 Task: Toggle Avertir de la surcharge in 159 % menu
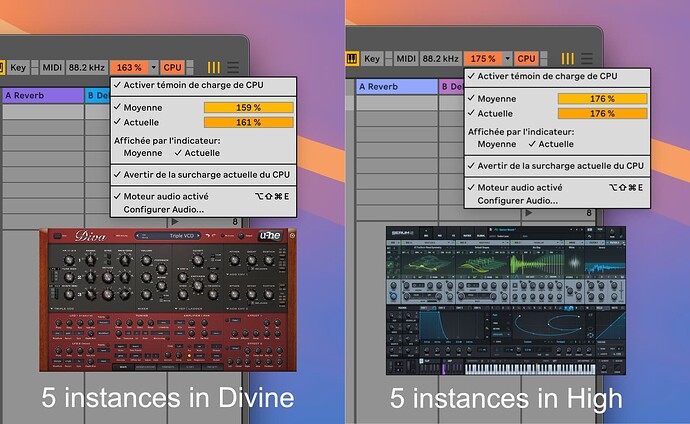pos(203,175)
